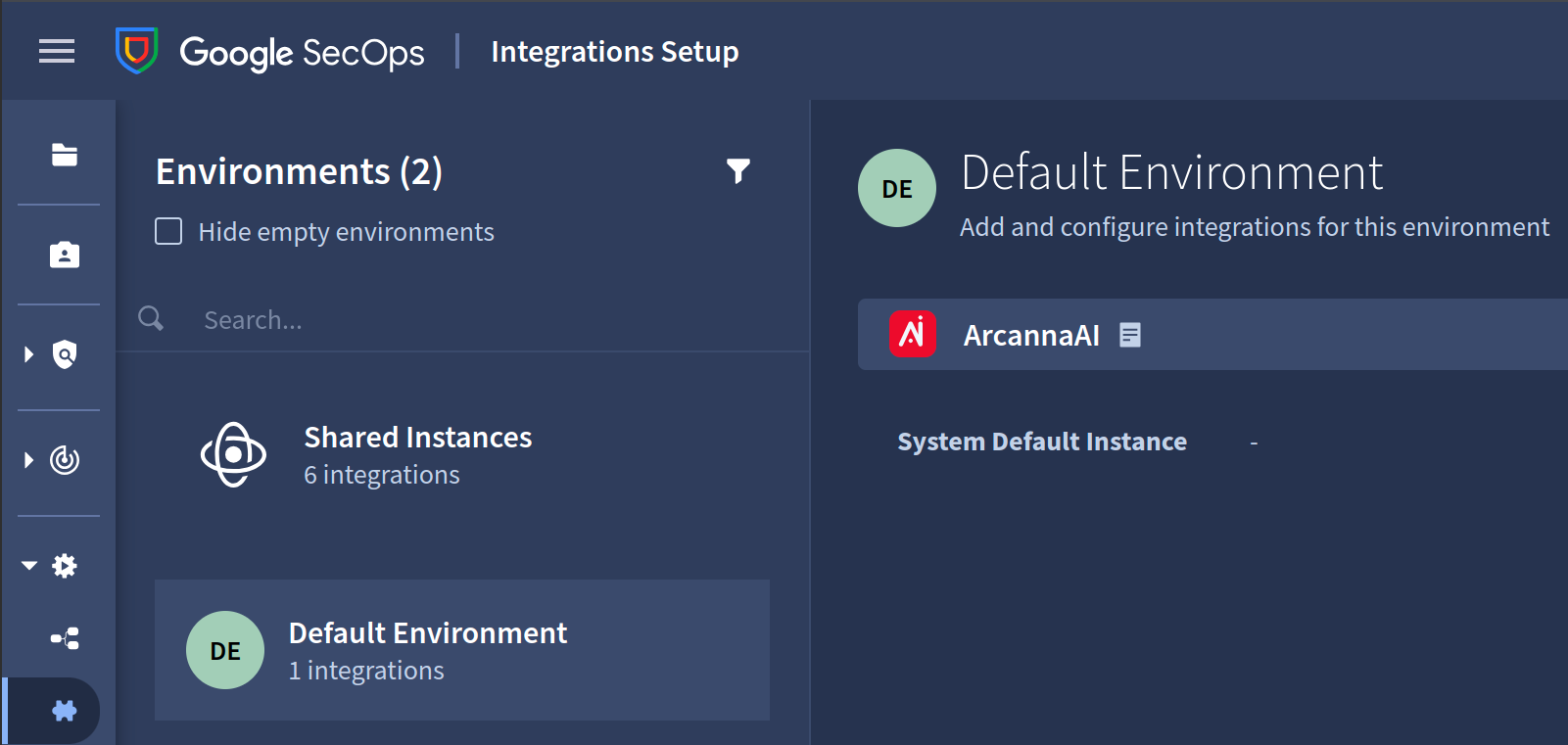Select the puzzle piece integrations icon
The width and height of the screenshot is (1568, 745).
(x=65, y=711)
